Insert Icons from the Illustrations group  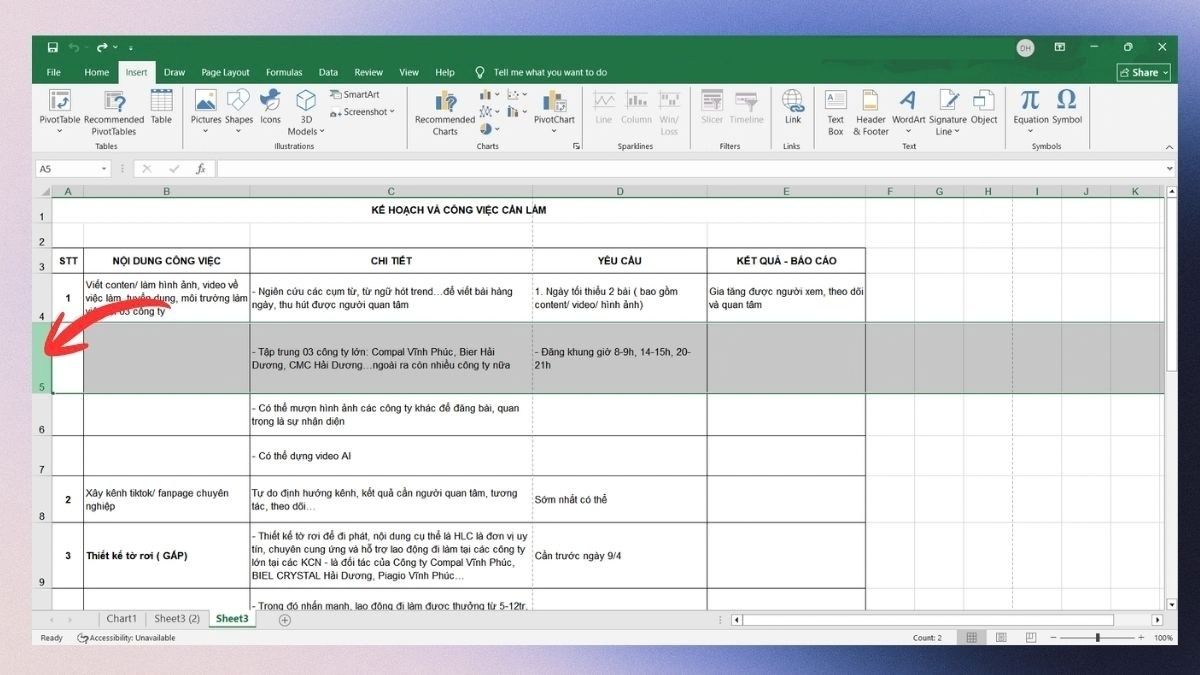click(x=270, y=107)
